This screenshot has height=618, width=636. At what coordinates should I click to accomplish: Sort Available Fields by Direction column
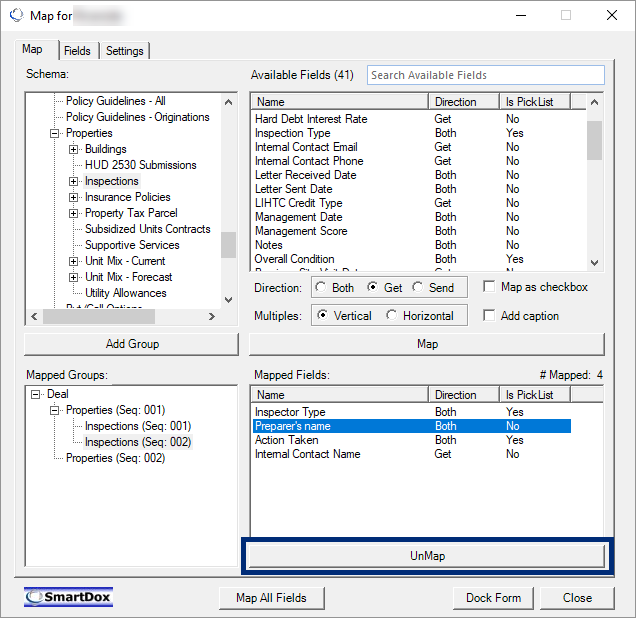[x=464, y=102]
